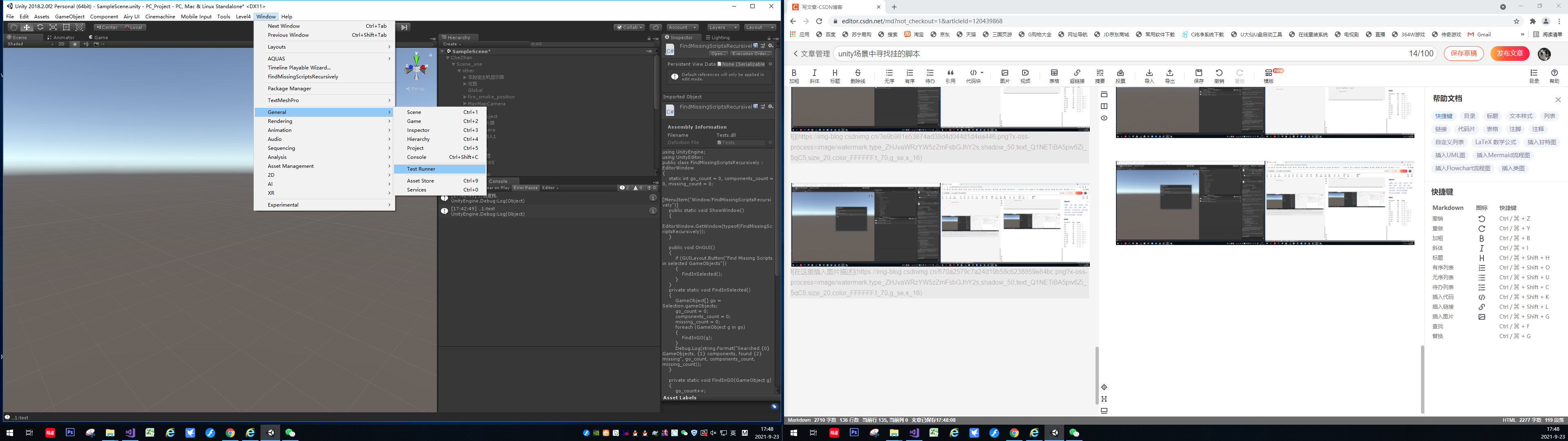Open the Layout dropdown
The width and height of the screenshot is (1568, 441).
coord(760,27)
